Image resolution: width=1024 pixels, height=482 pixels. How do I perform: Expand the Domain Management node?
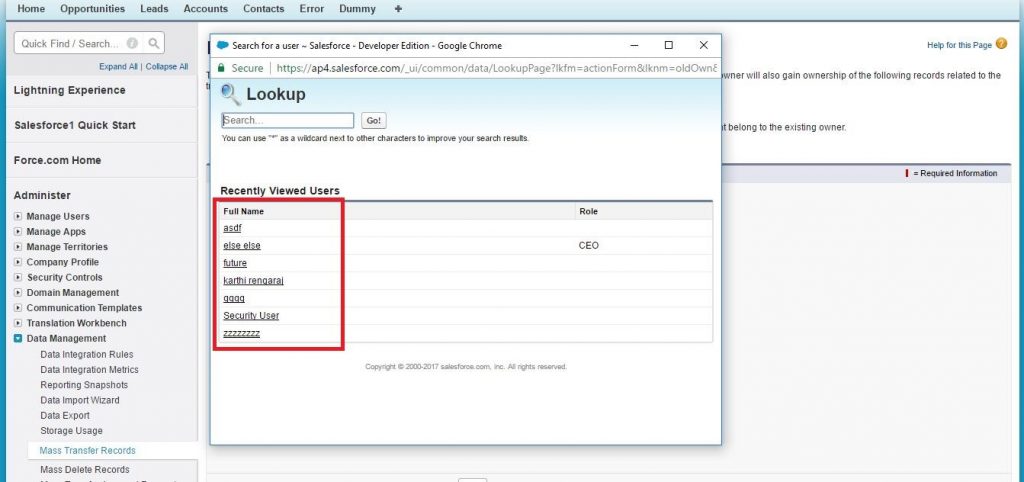pos(18,293)
